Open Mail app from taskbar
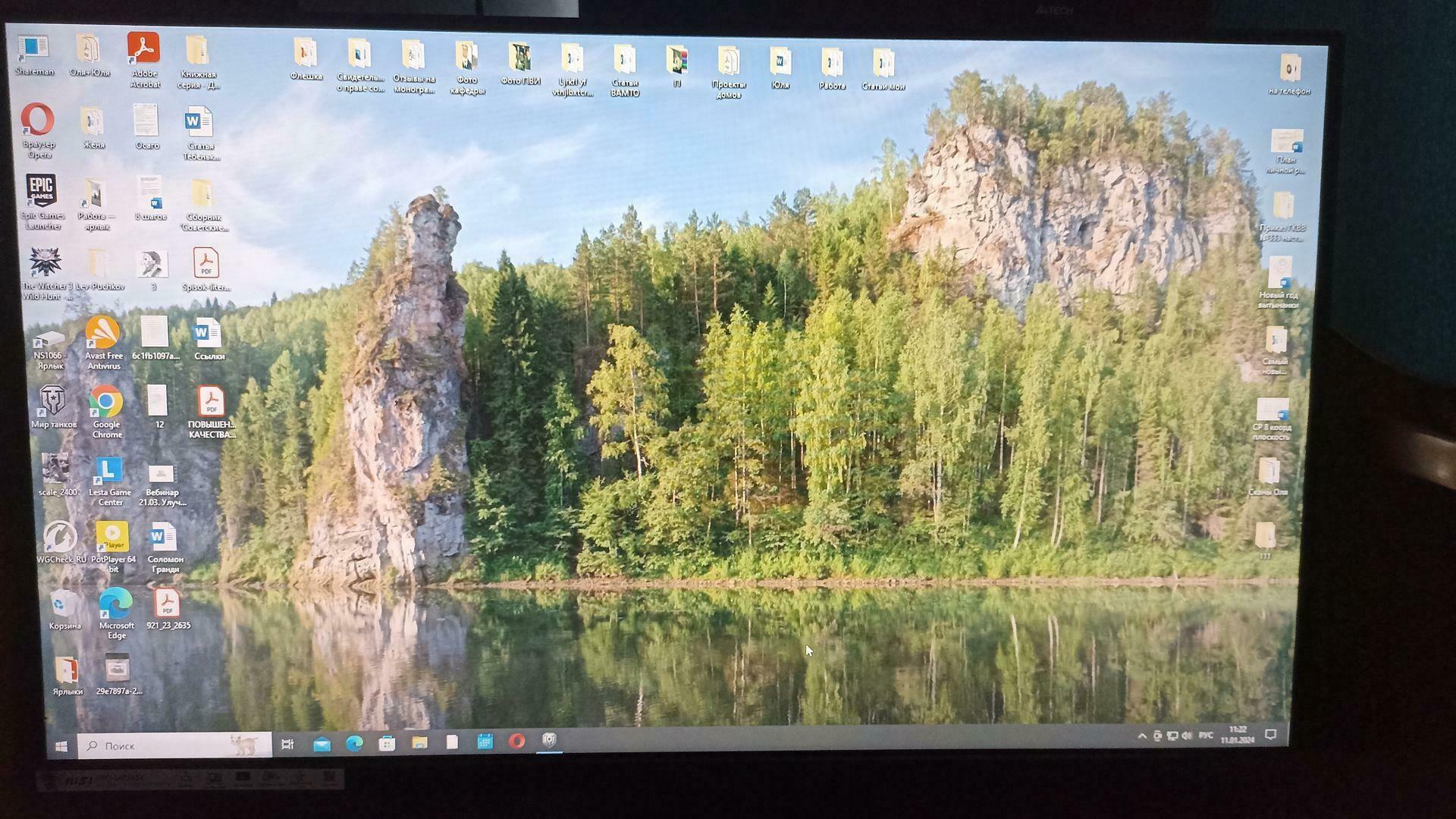 point(322,744)
